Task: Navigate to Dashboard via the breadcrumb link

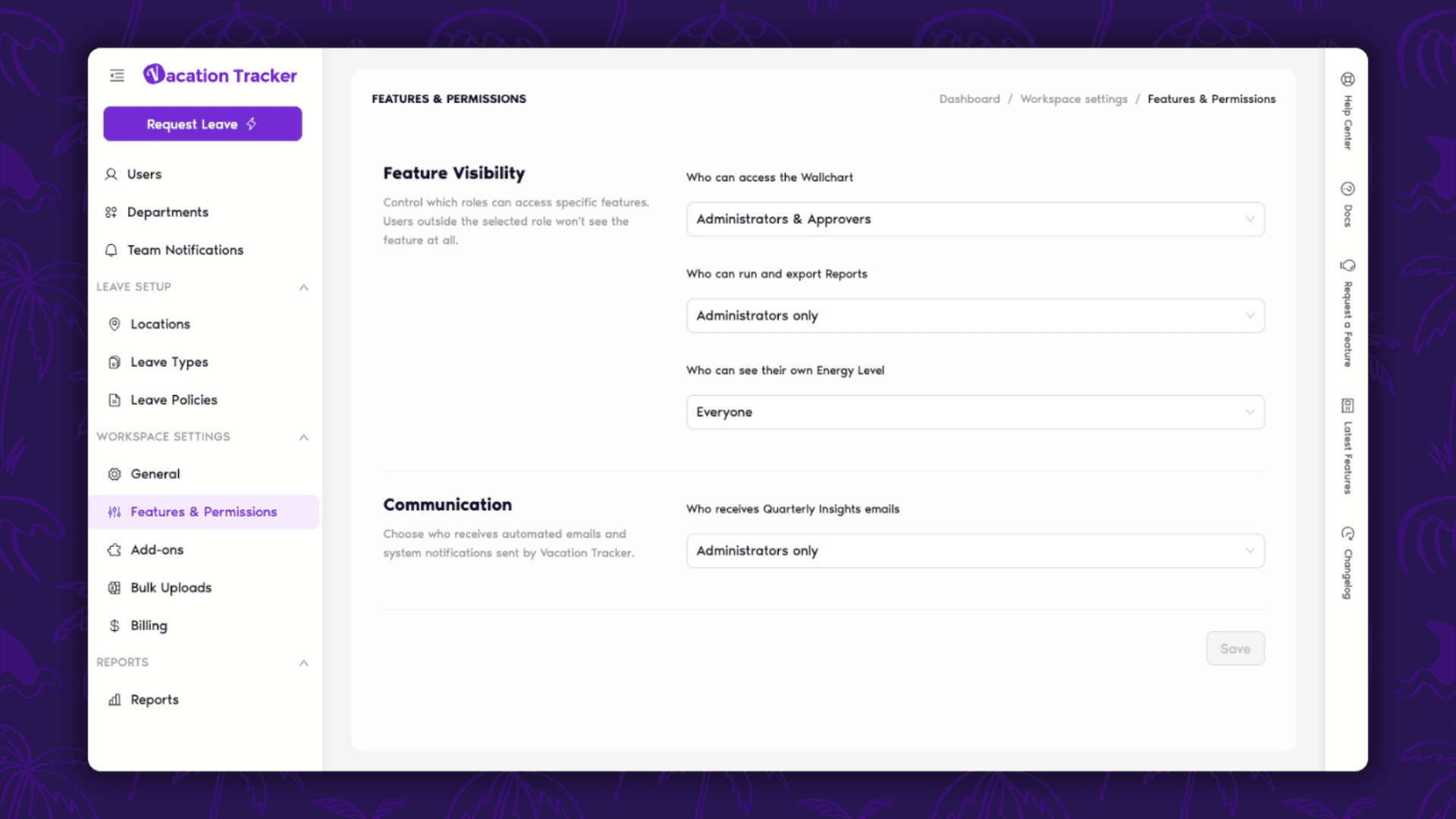Action: point(969,99)
